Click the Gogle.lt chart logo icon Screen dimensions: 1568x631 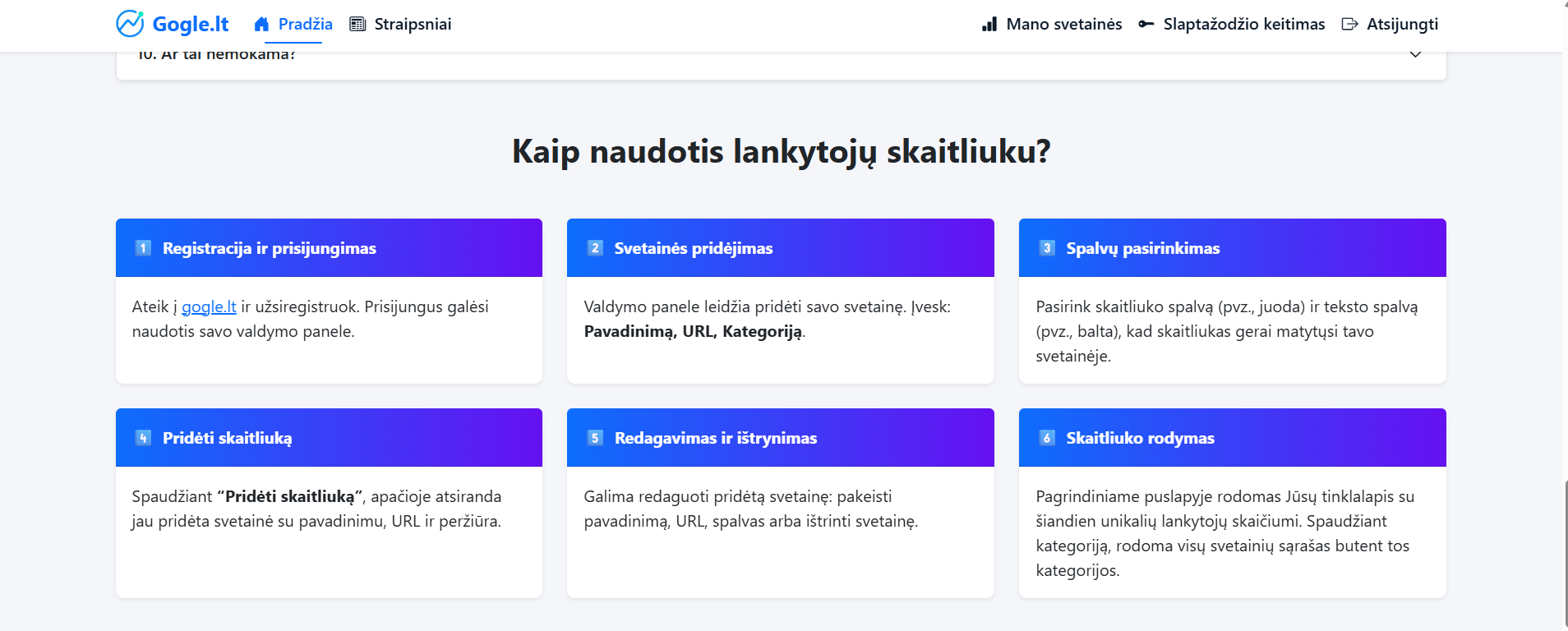(130, 24)
